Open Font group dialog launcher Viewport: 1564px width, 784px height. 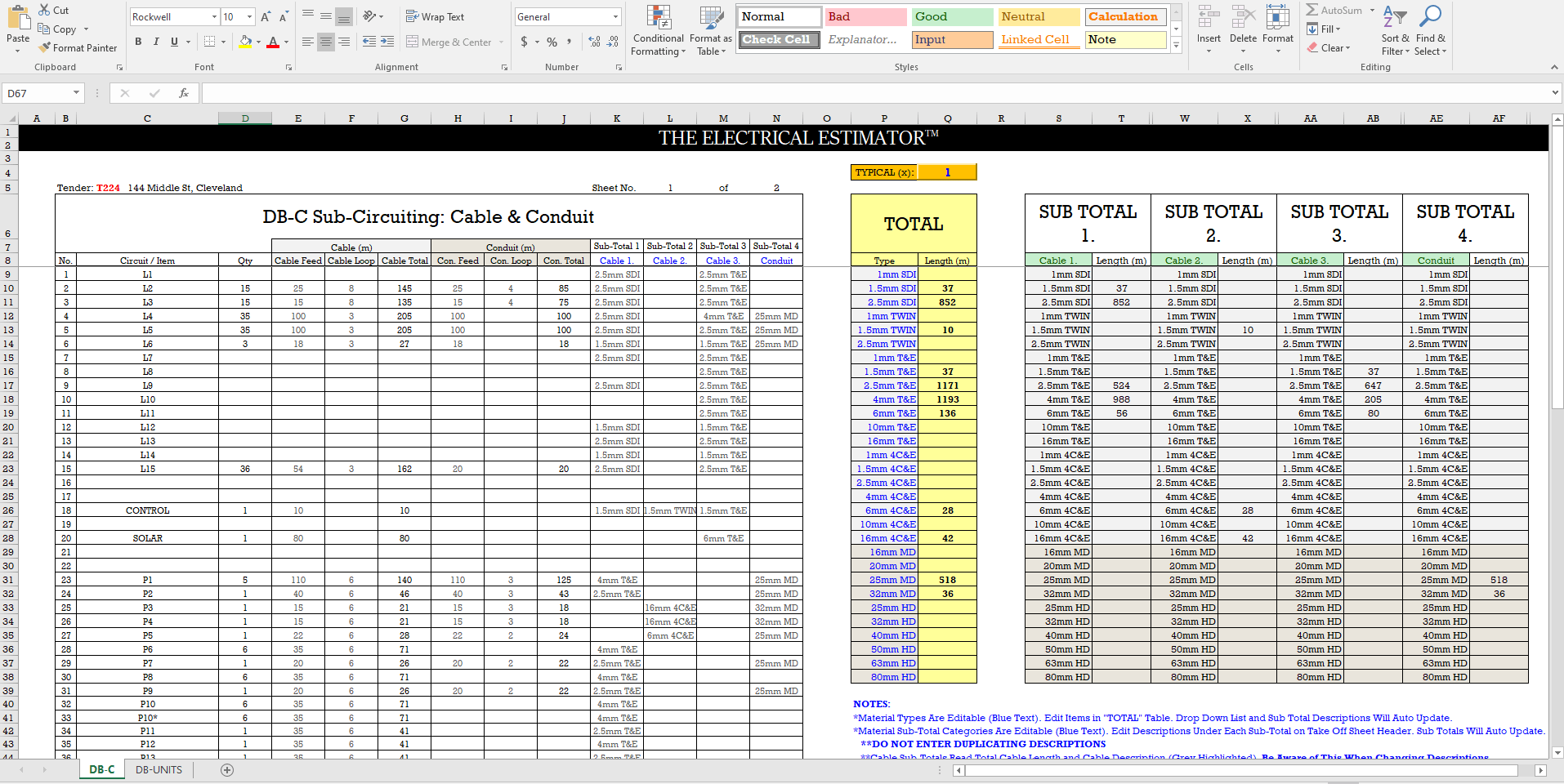click(288, 68)
